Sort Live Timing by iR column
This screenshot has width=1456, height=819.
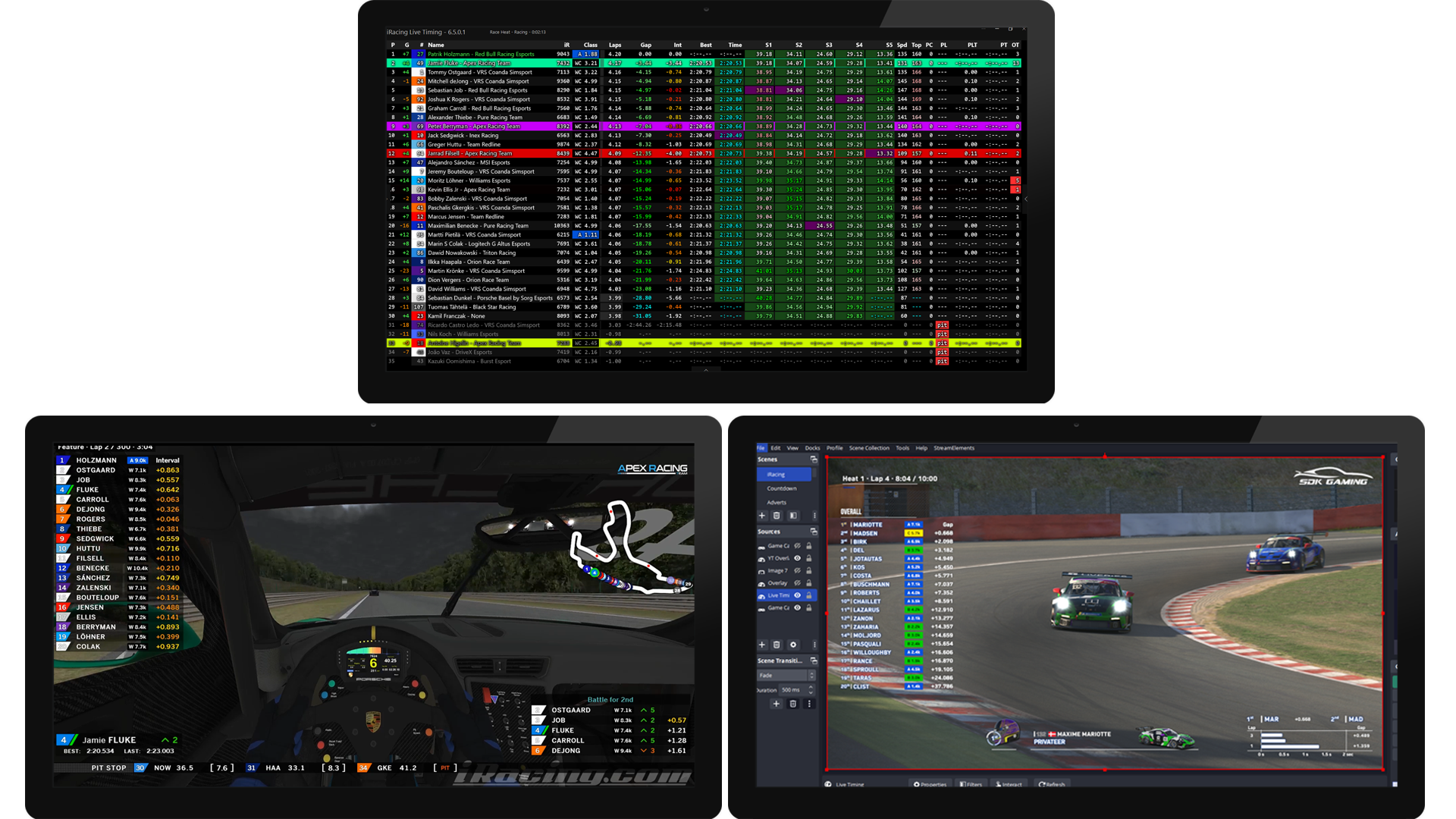566,45
